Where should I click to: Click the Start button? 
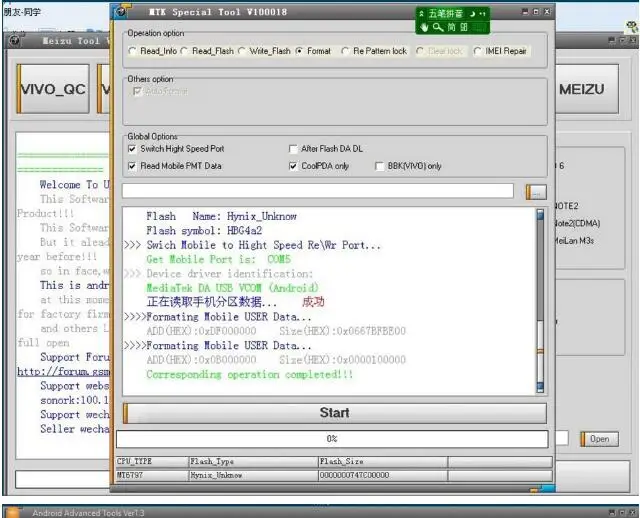335,413
